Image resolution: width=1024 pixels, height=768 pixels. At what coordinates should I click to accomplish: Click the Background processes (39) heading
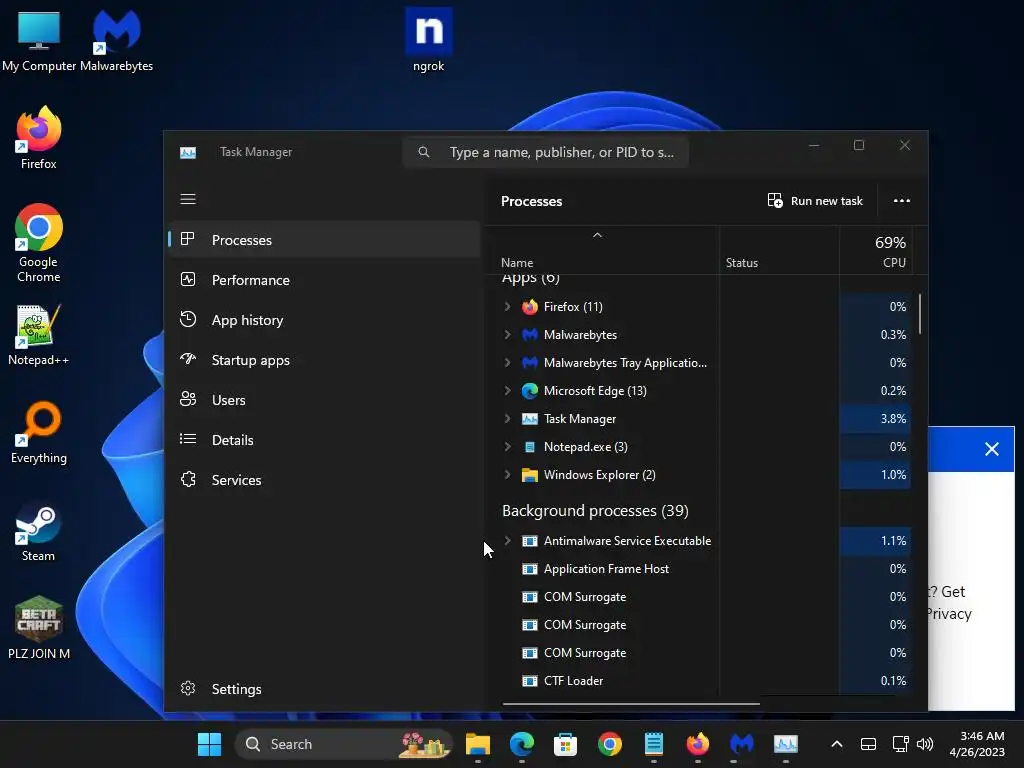[595, 511]
